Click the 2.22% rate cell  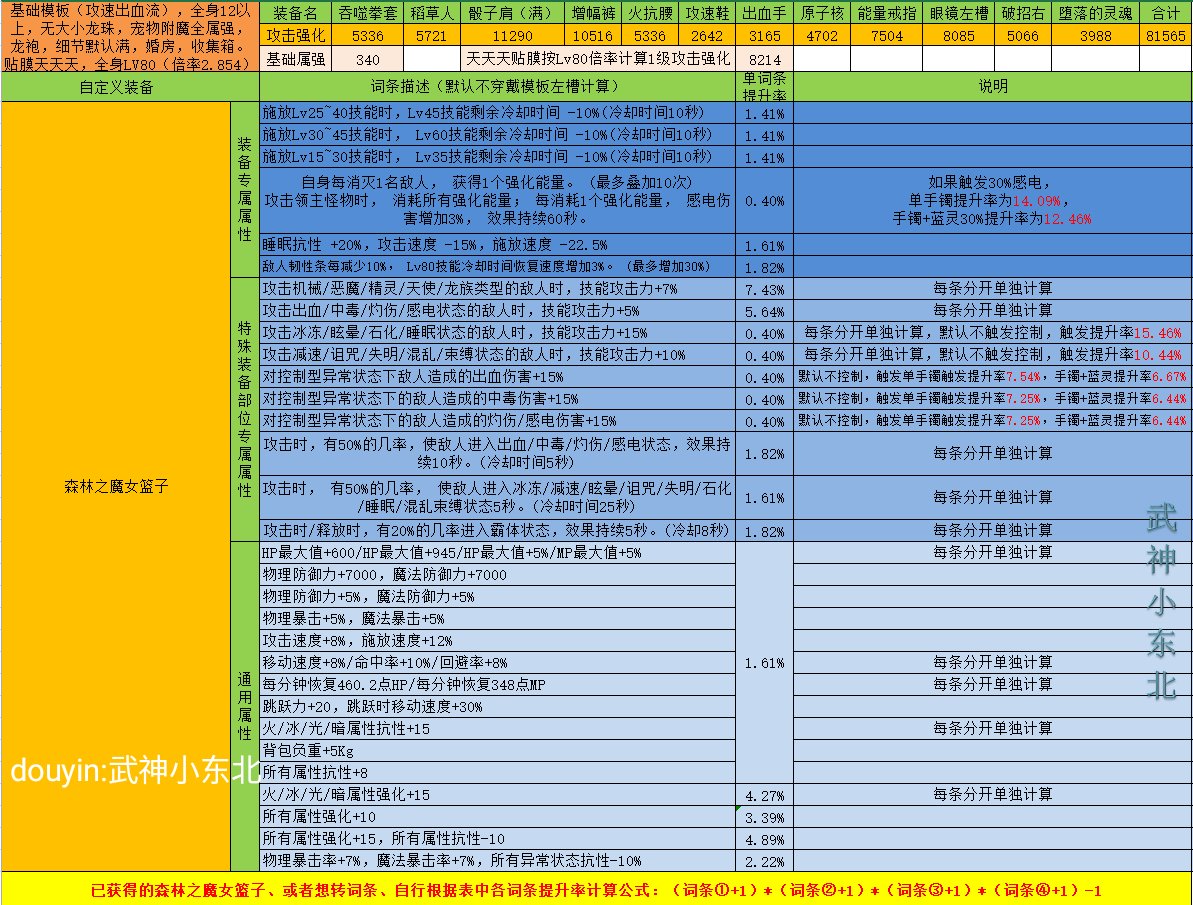(x=765, y=861)
